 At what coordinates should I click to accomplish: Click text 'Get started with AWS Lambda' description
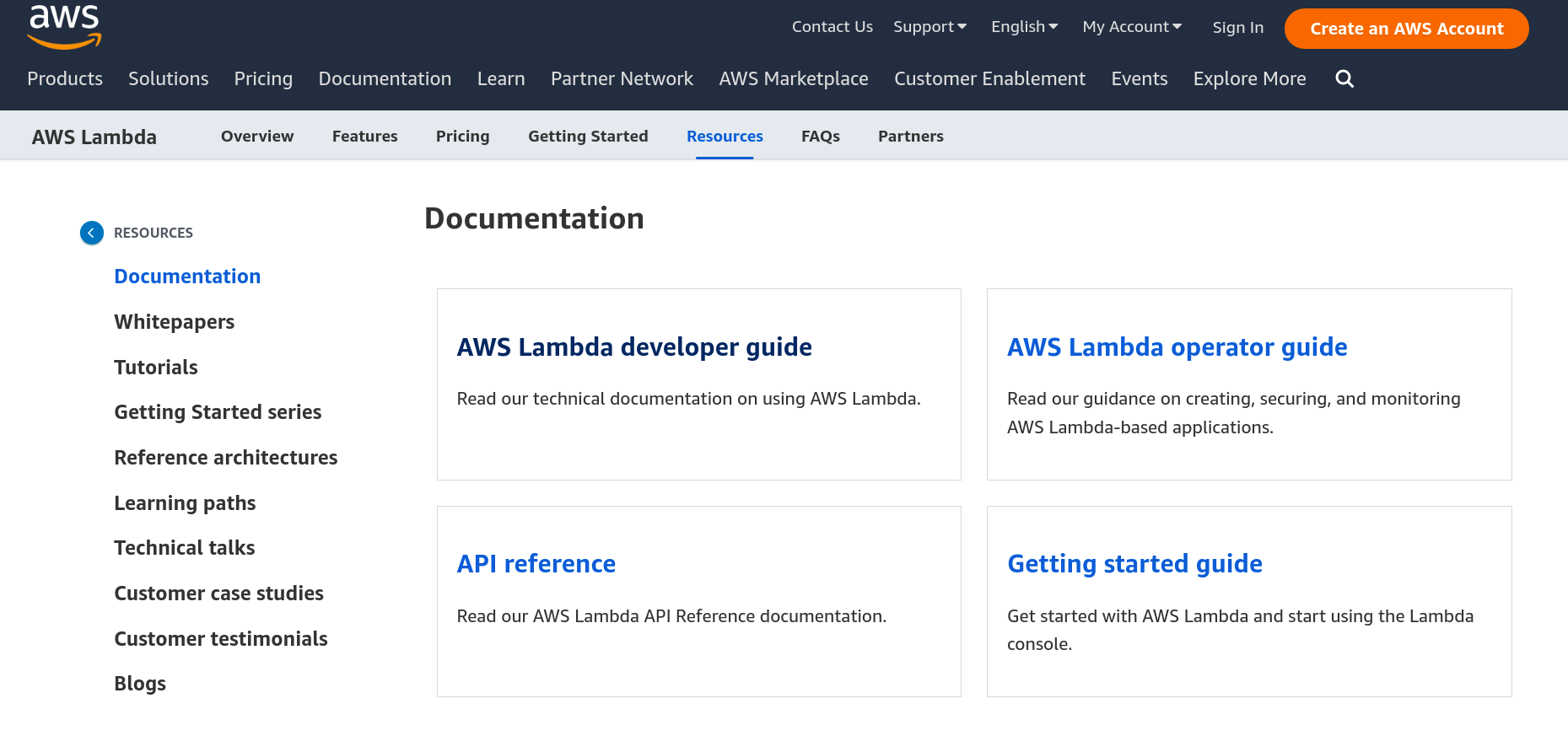click(1240, 630)
